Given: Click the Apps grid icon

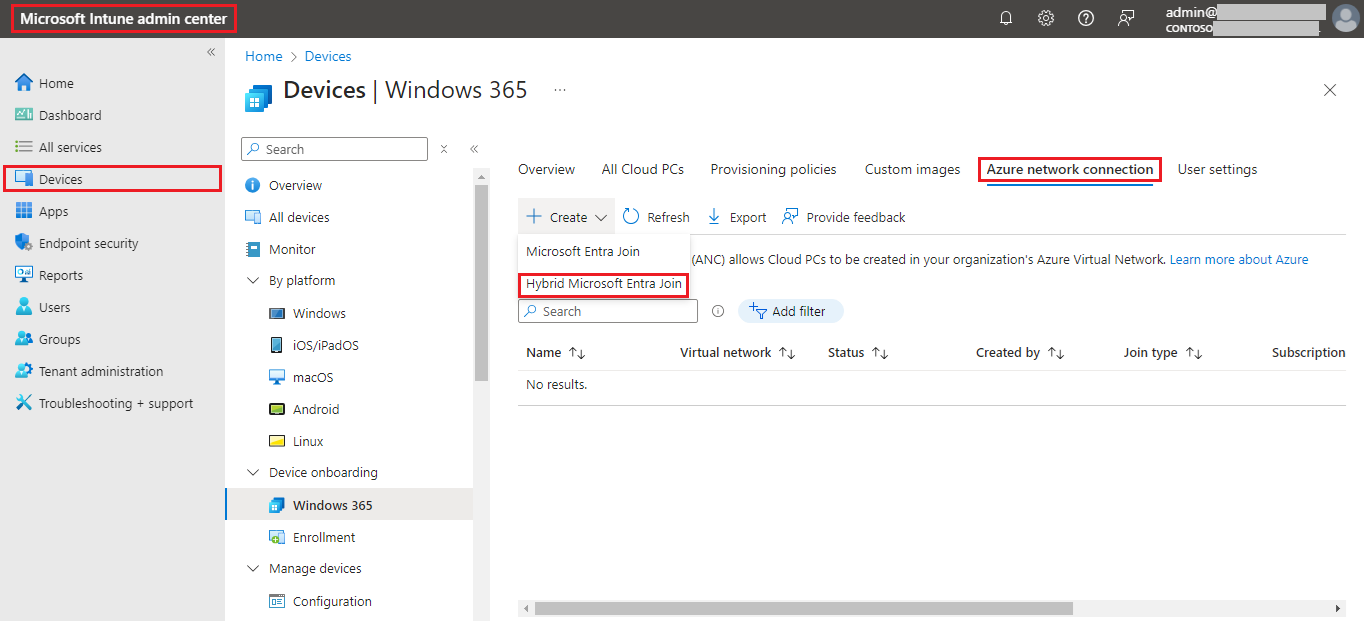Looking at the screenshot, I should tap(24, 211).
